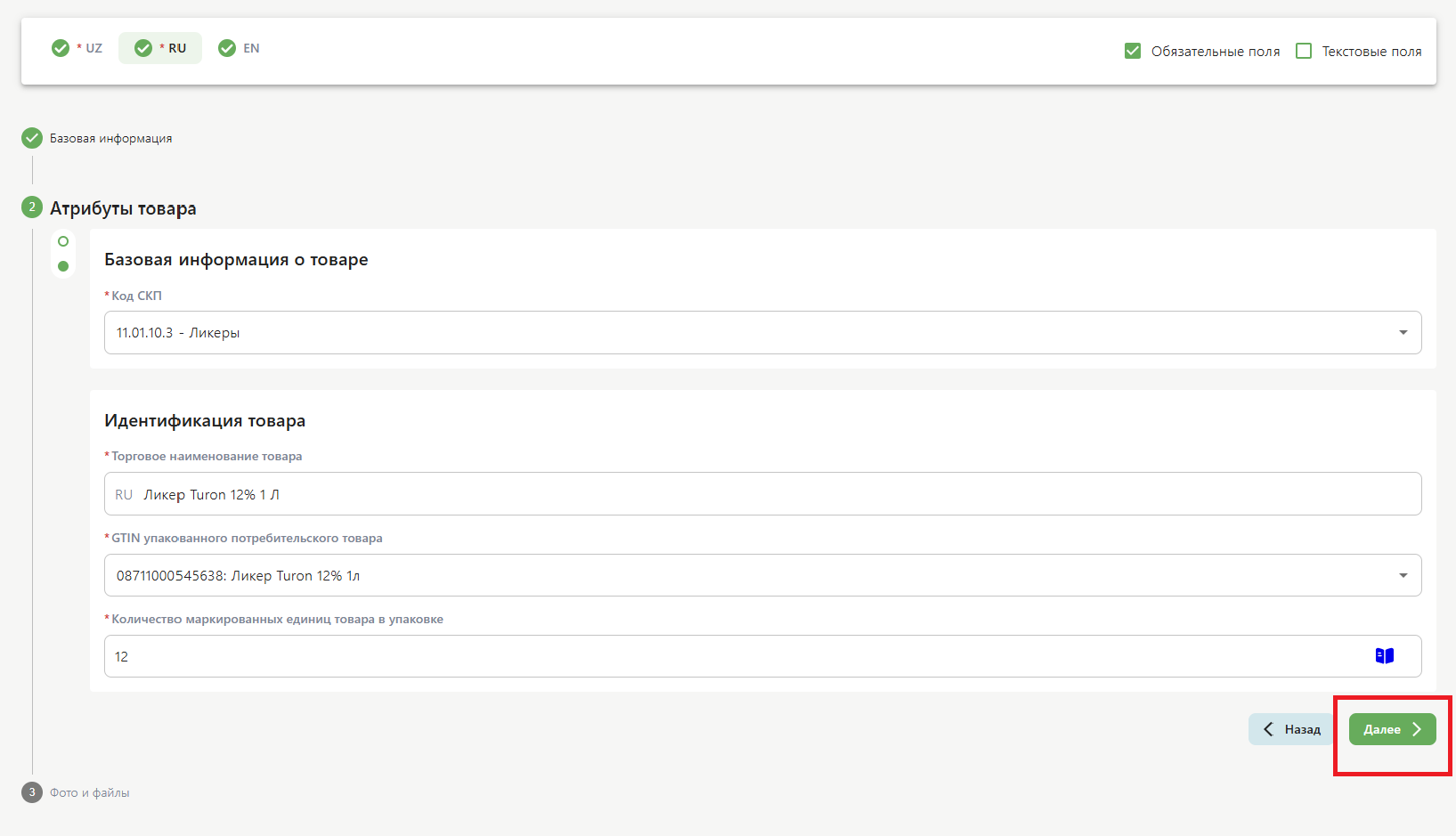Click the hollow green section indicator dot
Screen dimensions: 1456x836
pos(63,241)
